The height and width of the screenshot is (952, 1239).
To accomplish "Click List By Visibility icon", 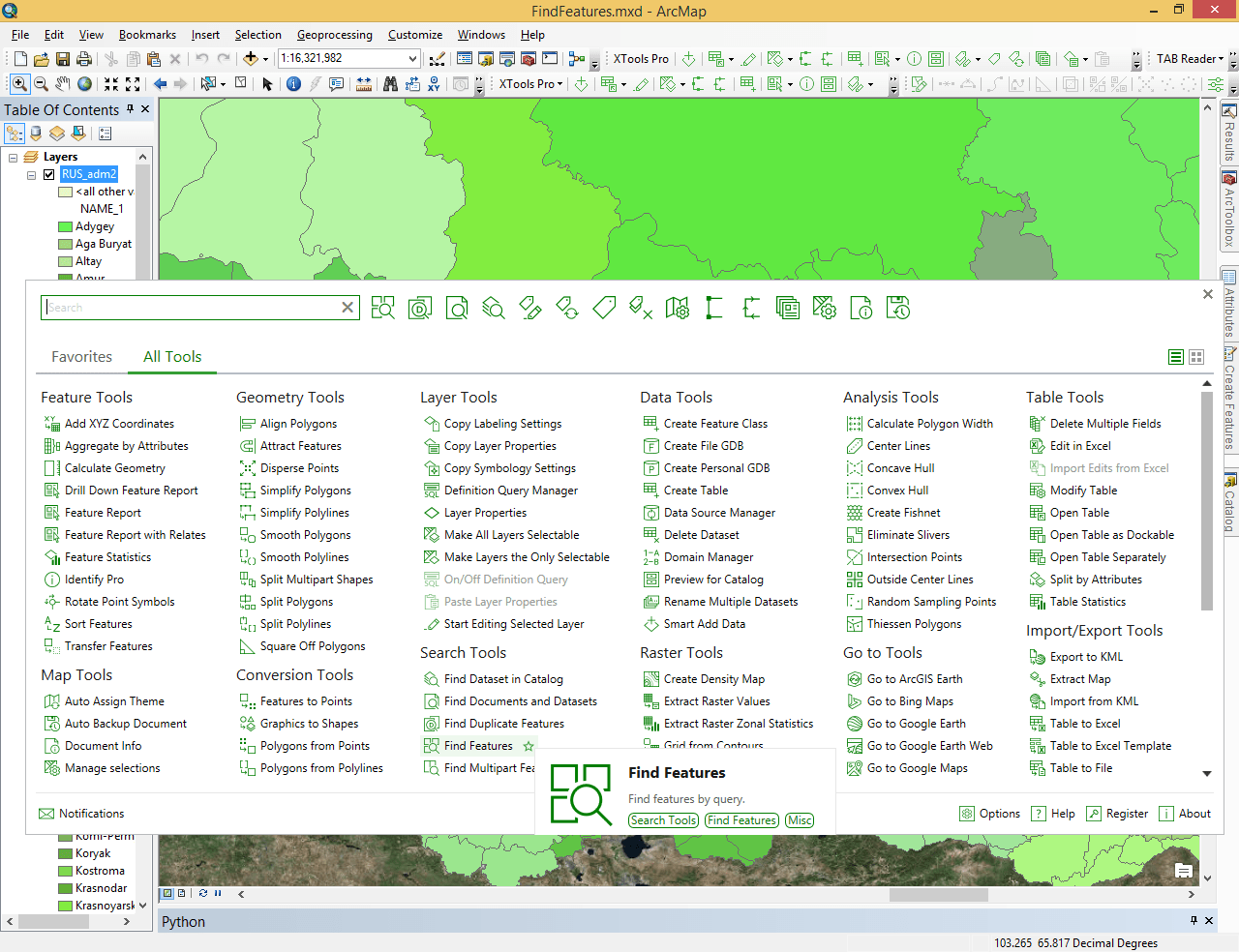I will [x=57, y=134].
